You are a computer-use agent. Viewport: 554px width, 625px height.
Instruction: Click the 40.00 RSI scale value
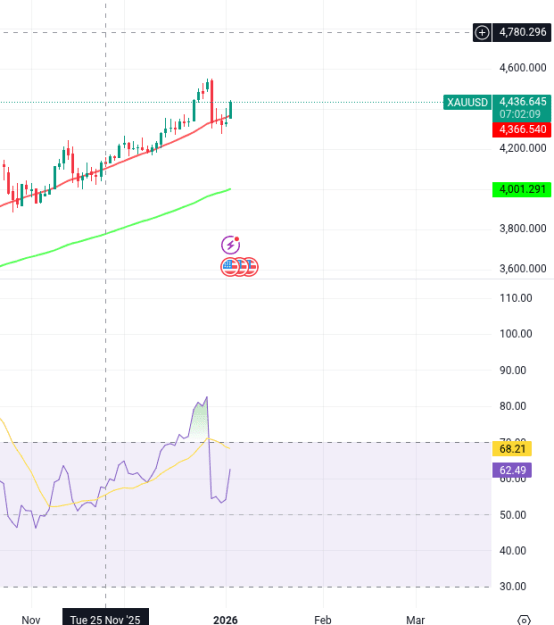point(513,551)
